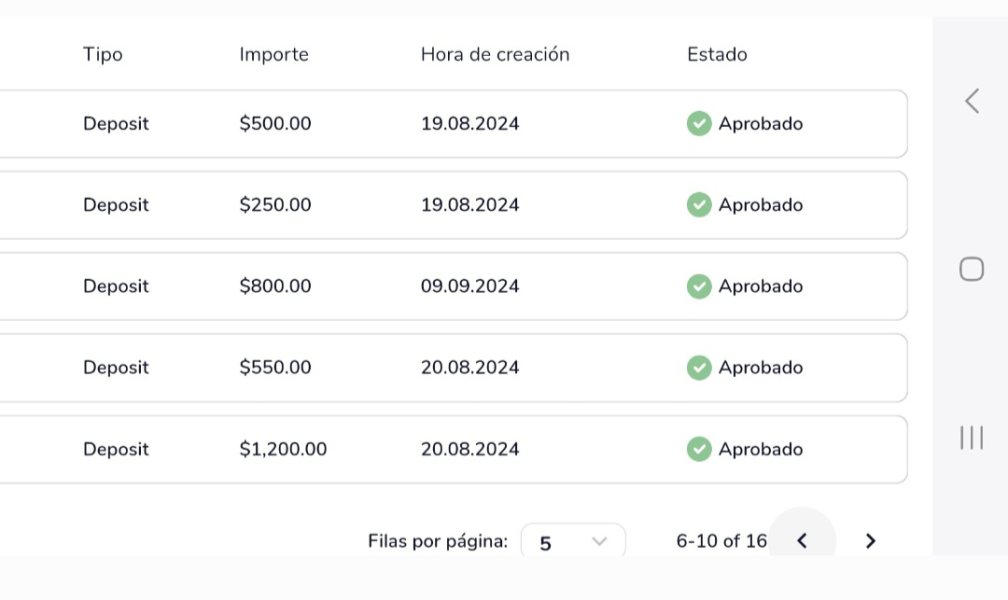
Task: Click green check icon on $550.00 row
Action: click(x=699, y=368)
